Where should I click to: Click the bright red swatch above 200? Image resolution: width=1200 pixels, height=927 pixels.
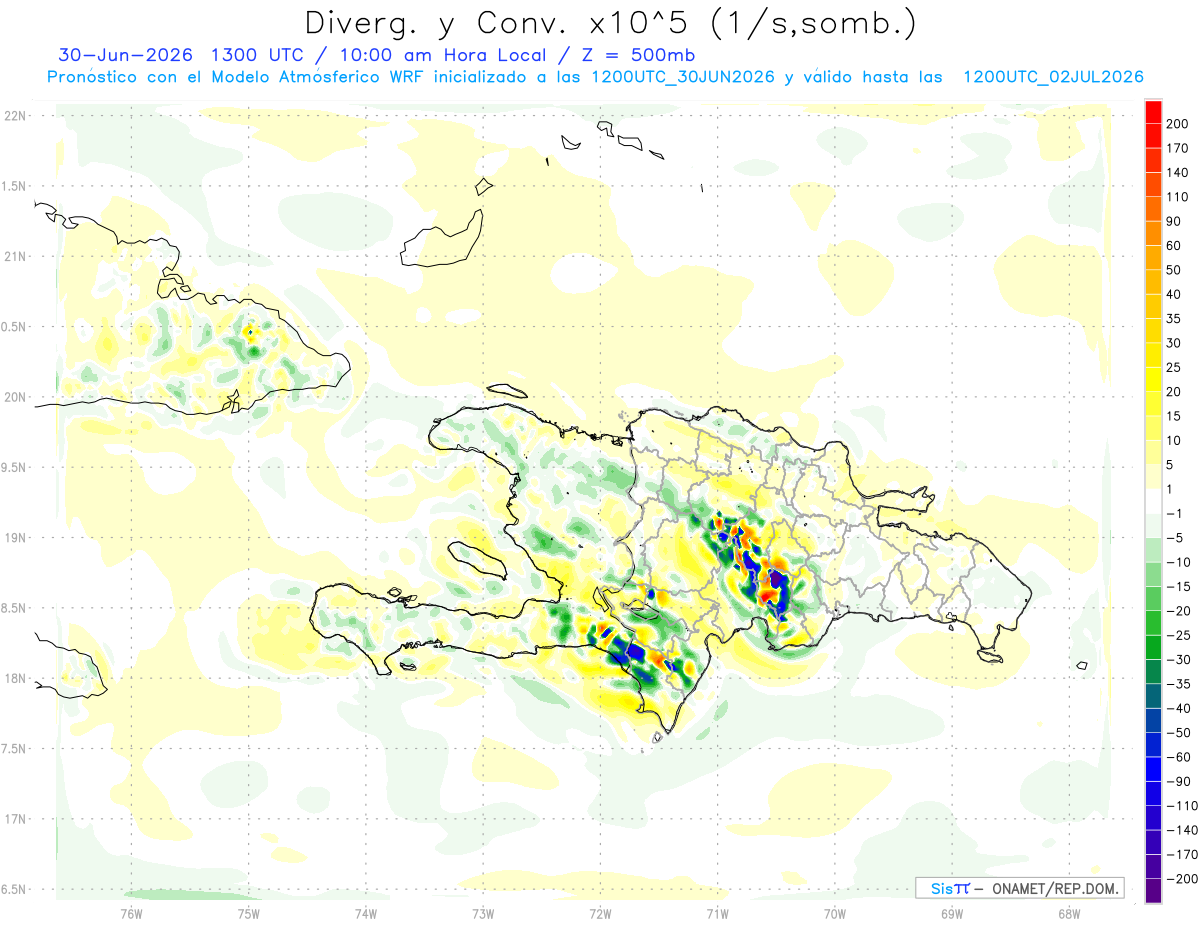click(1153, 112)
